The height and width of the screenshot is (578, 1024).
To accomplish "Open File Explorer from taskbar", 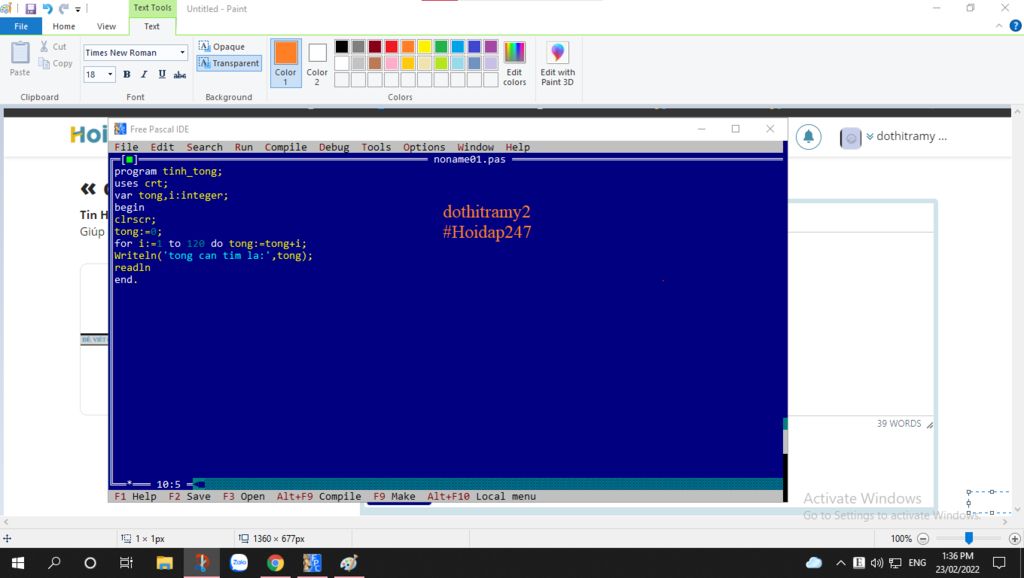I will [x=164, y=563].
